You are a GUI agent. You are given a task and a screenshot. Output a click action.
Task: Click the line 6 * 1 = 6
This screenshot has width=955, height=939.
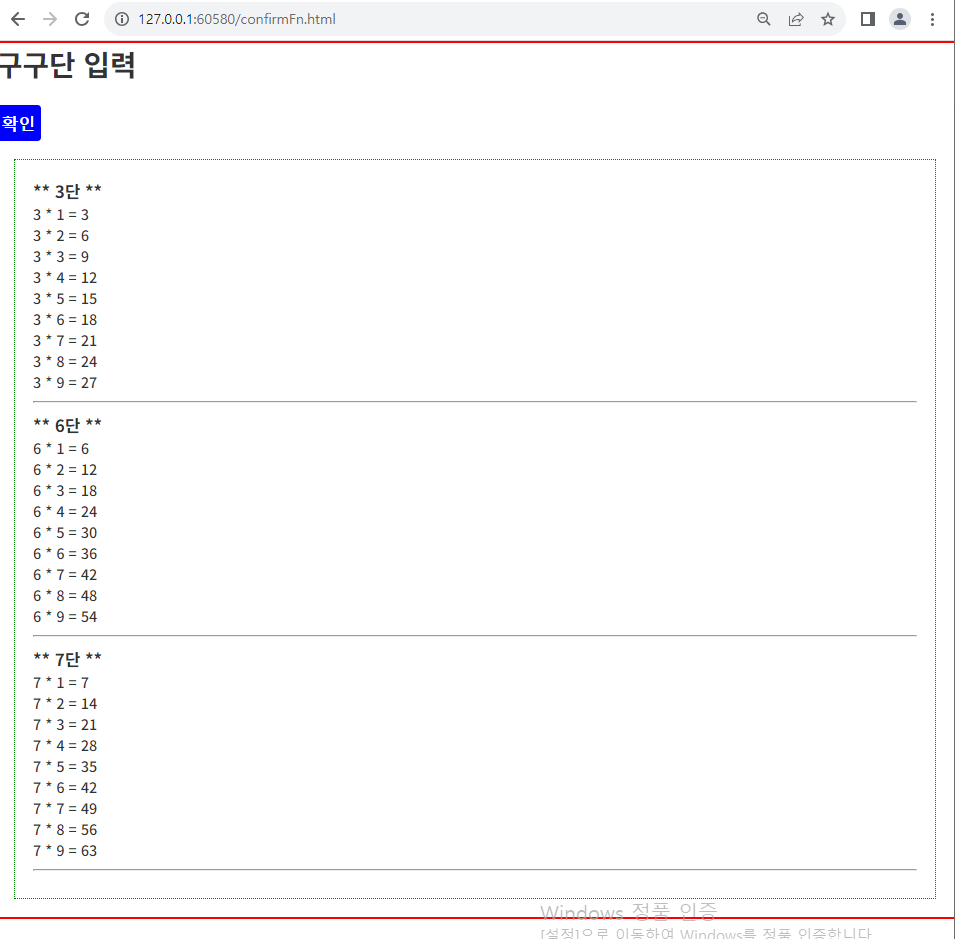61,449
